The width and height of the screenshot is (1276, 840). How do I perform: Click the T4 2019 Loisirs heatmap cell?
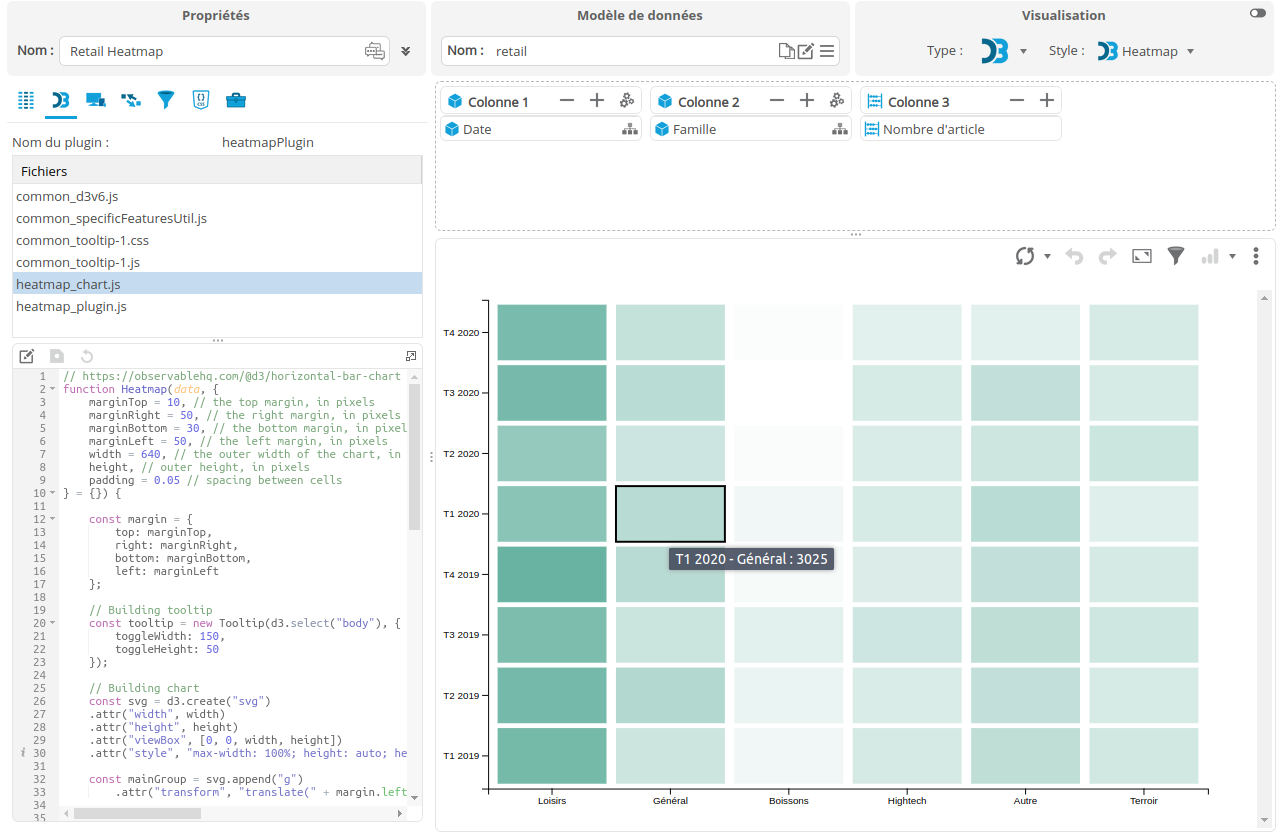point(552,574)
